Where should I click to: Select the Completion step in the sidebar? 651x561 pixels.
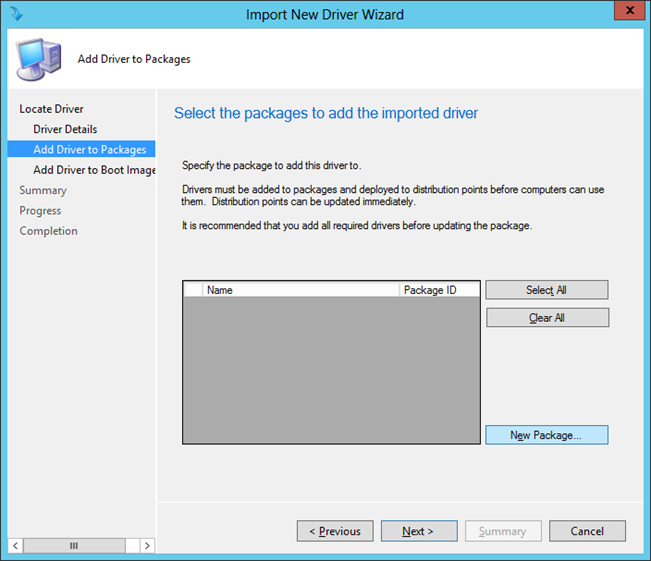click(x=48, y=231)
